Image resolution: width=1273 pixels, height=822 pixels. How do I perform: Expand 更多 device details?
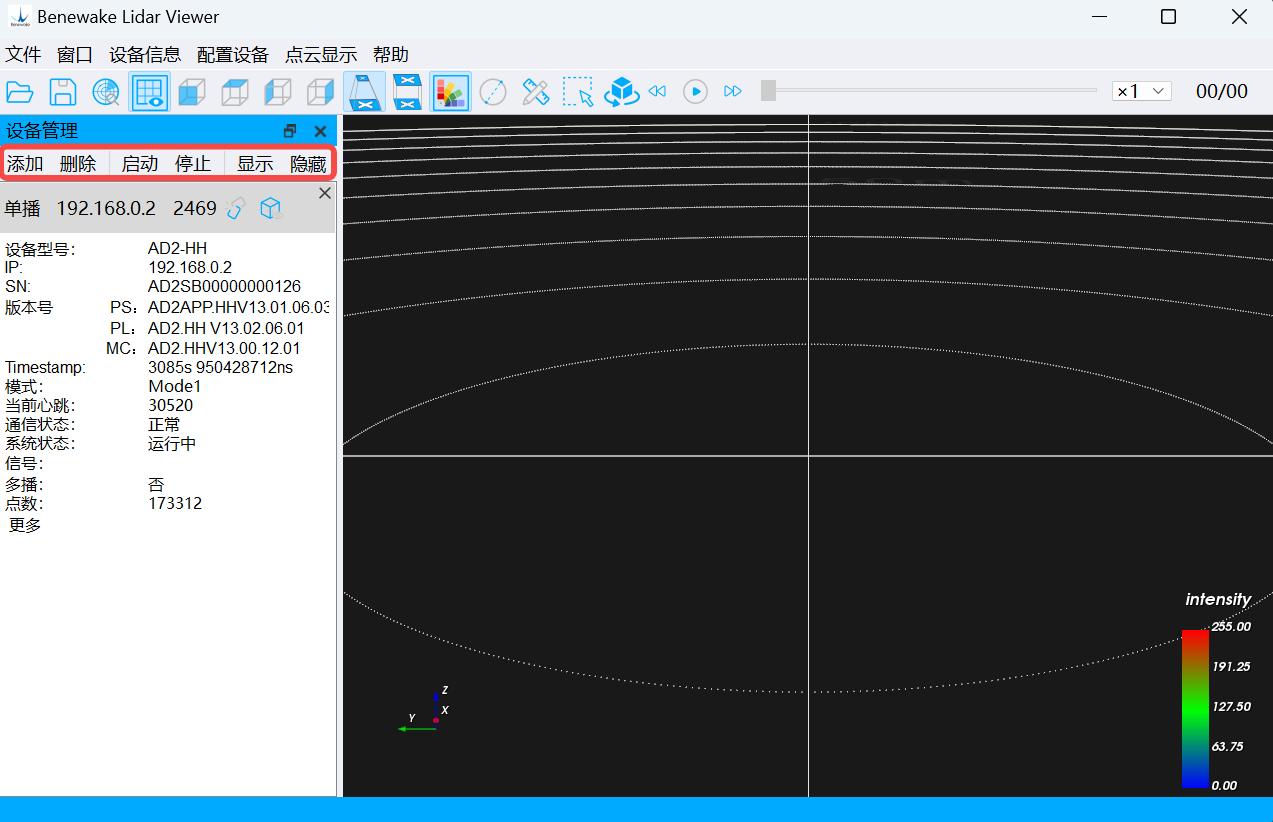tap(25, 525)
